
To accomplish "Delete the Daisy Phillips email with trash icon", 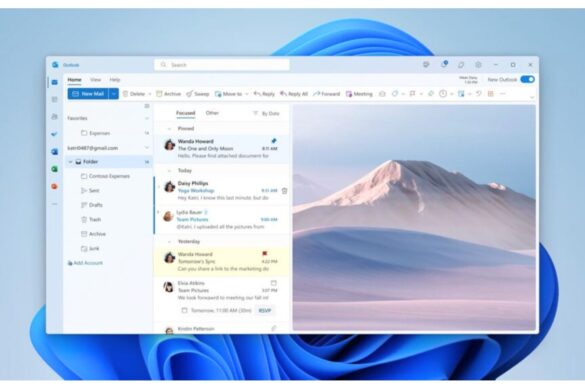I will (x=284, y=191).
